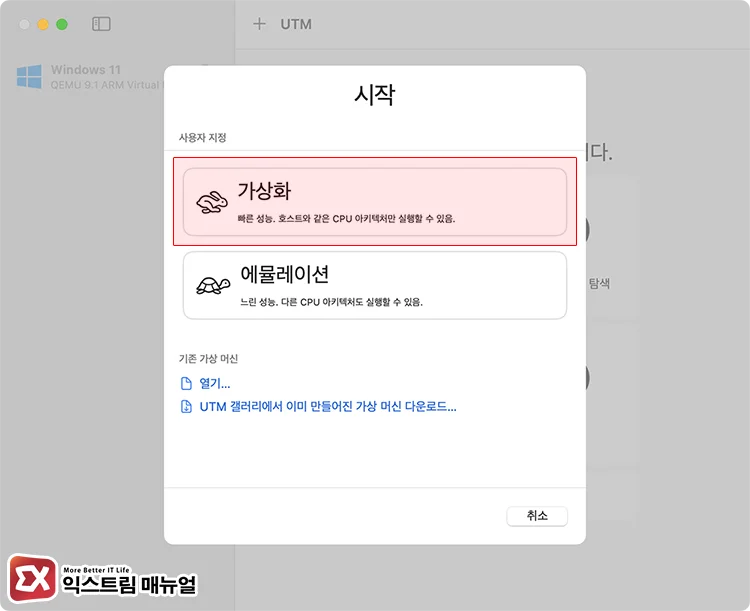Click the '느린 성능' description text

(x=331, y=302)
